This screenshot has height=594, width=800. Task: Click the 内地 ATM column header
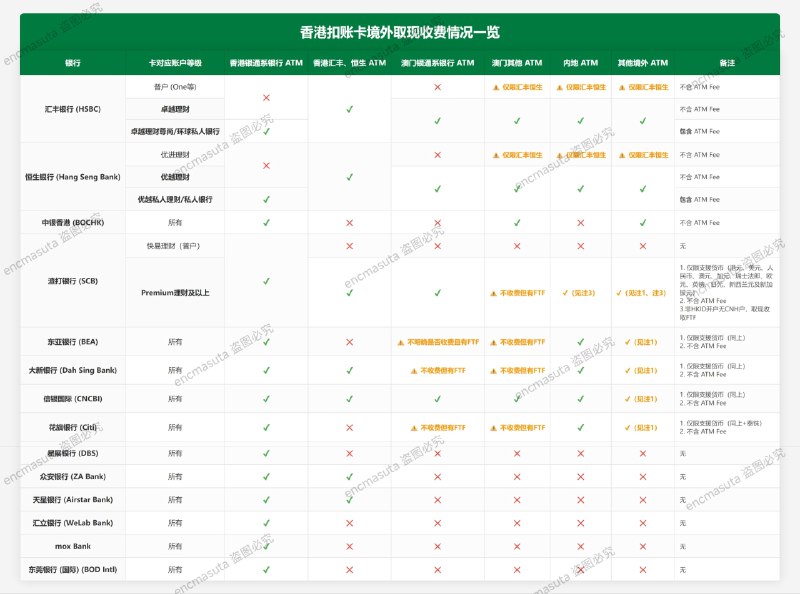(x=581, y=63)
